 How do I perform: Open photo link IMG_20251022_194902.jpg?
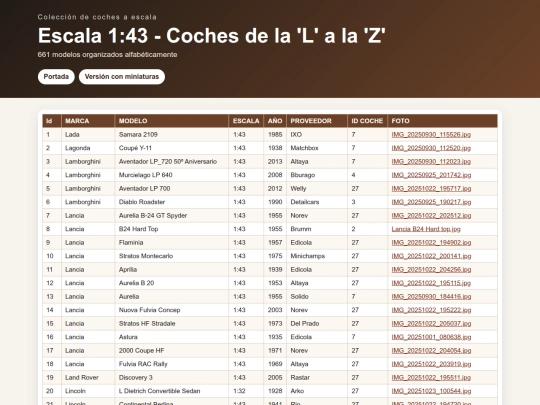(x=431, y=242)
